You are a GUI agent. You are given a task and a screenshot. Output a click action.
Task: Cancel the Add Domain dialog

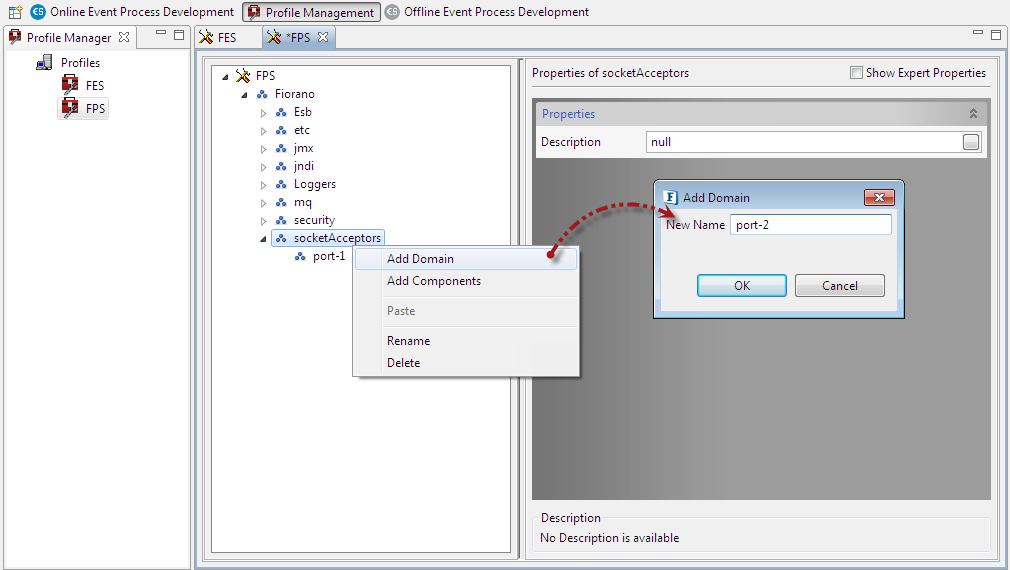click(840, 285)
